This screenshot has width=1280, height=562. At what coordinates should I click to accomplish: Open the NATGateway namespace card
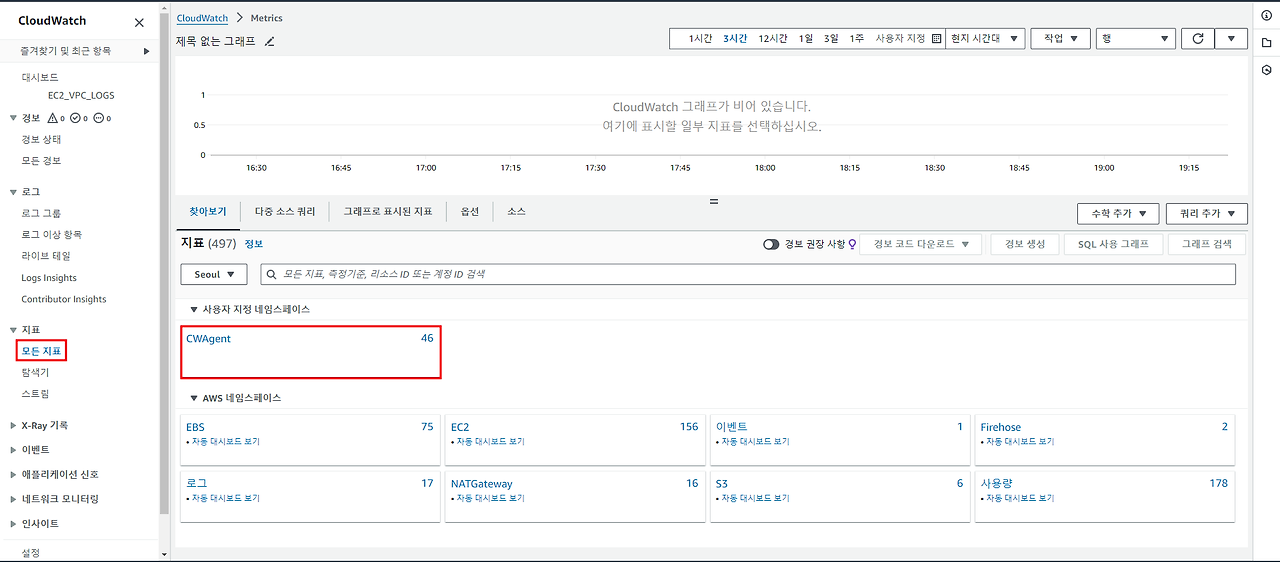pyautogui.click(x=575, y=496)
